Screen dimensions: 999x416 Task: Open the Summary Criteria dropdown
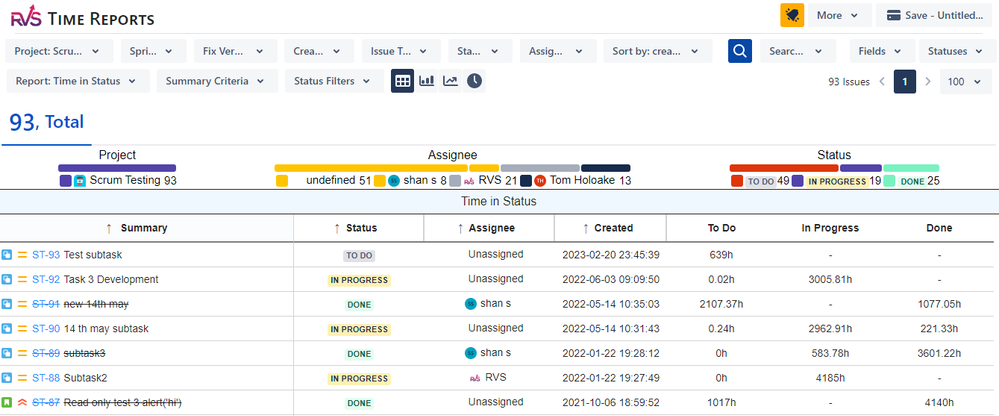[x=217, y=81]
